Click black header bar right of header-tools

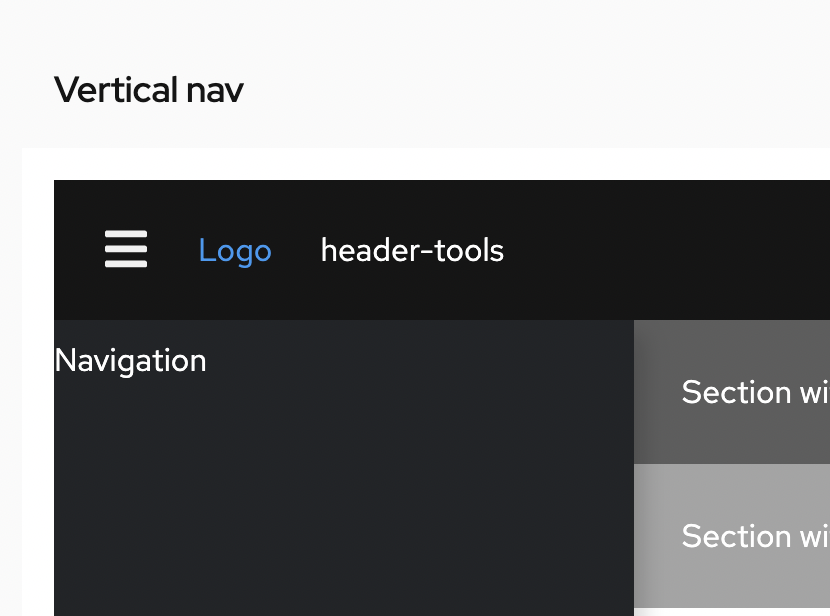tap(670, 250)
